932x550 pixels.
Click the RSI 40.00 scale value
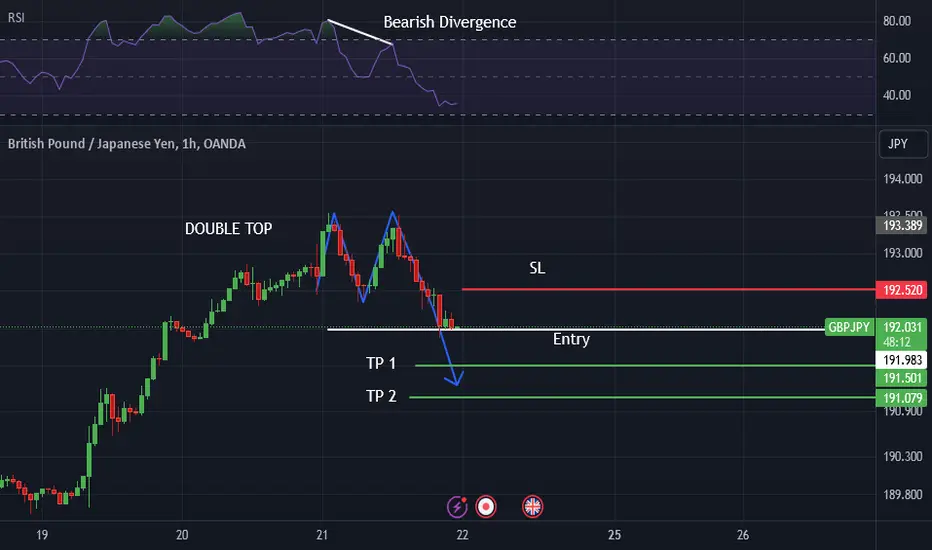click(x=897, y=95)
